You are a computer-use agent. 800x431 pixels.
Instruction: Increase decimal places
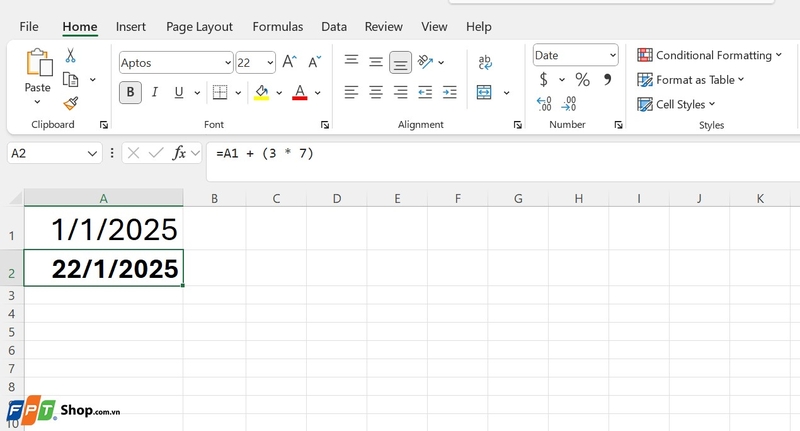click(544, 104)
